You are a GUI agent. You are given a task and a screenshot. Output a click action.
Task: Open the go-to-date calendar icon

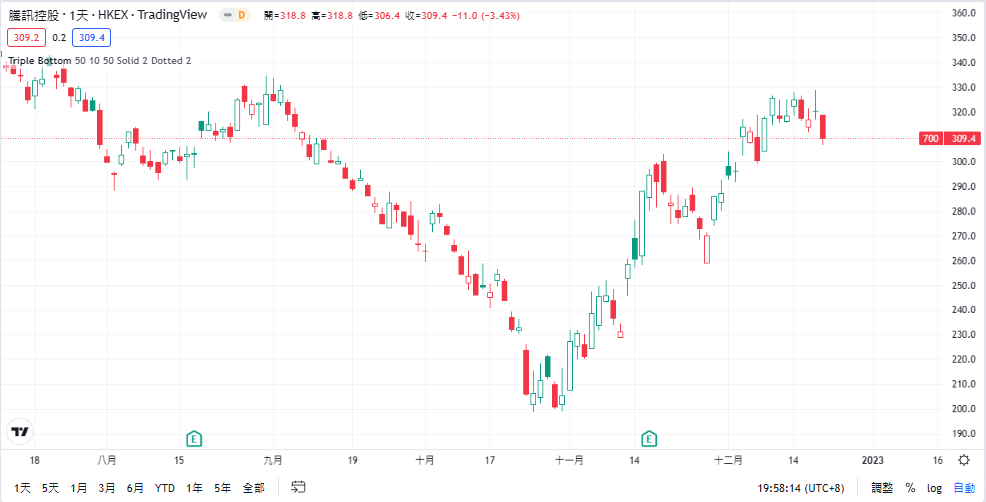click(299, 488)
